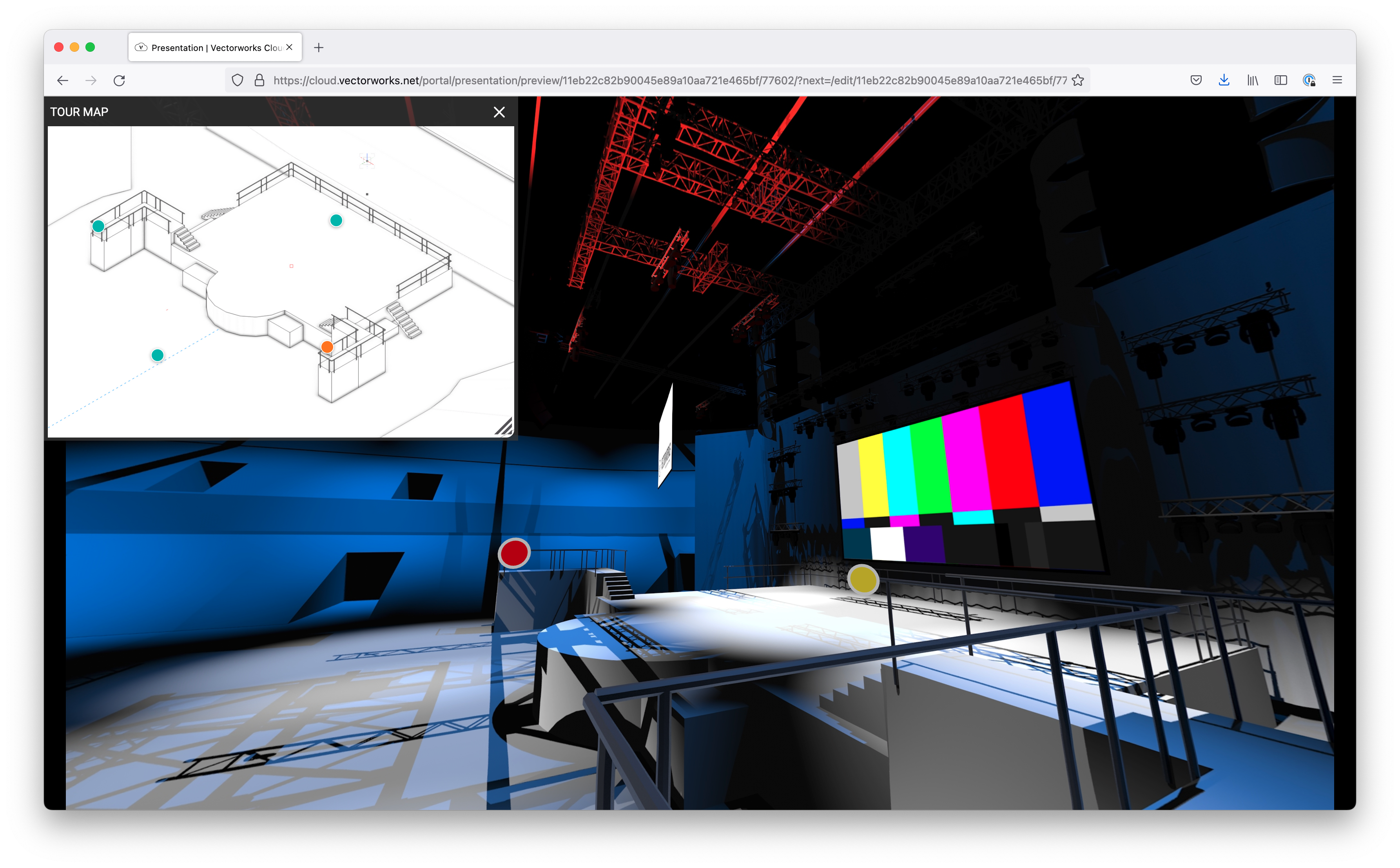The image size is (1400, 868).
Task: Go forward in browser history
Action: pos(91,80)
